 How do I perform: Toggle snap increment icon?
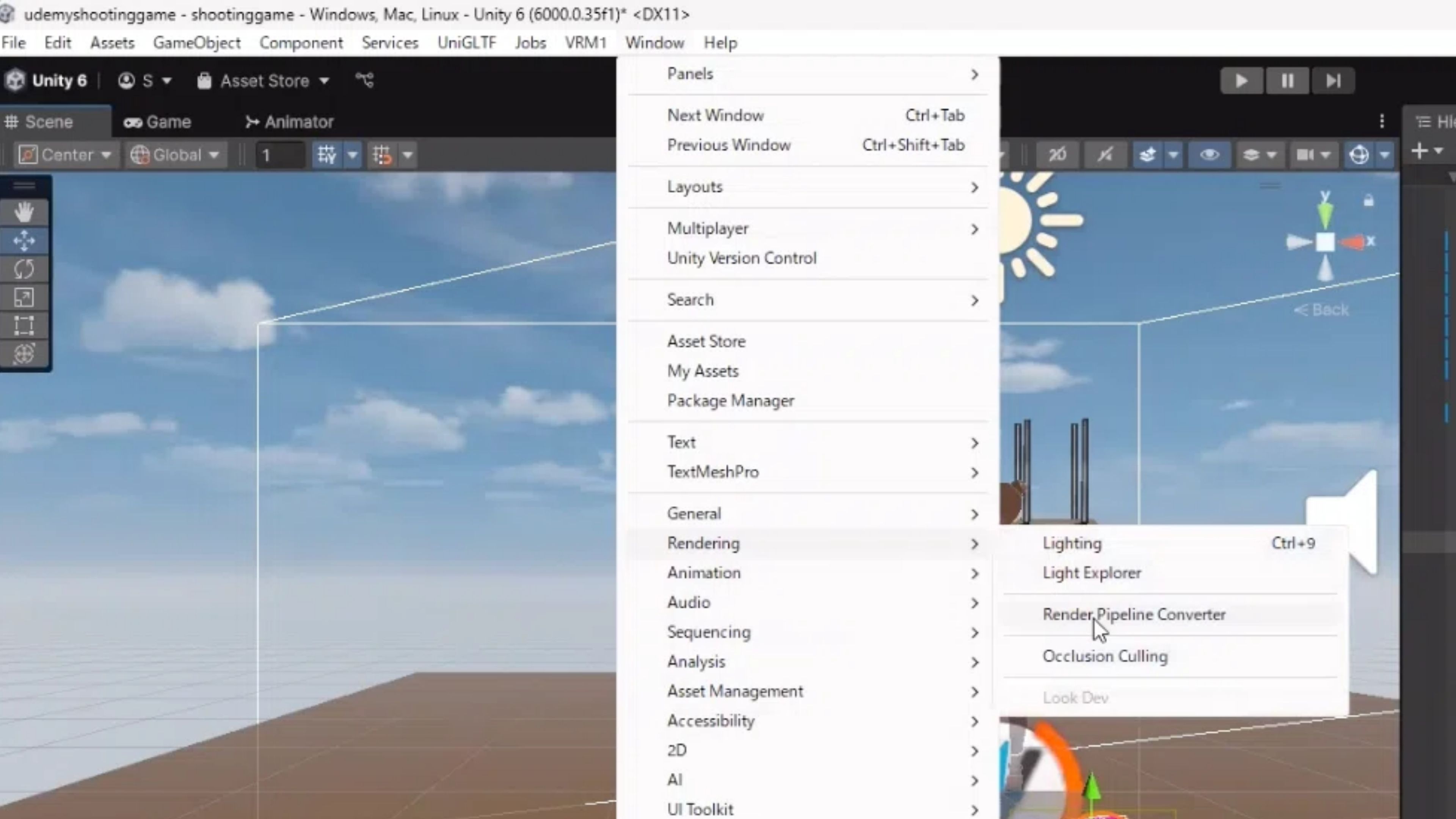[381, 155]
